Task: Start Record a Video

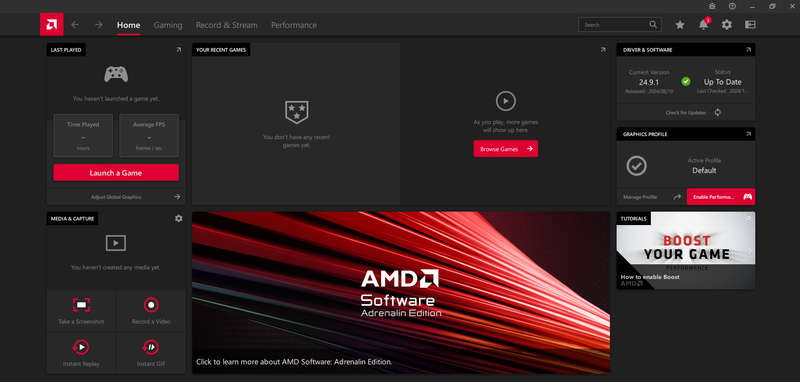Action: coord(151,310)
